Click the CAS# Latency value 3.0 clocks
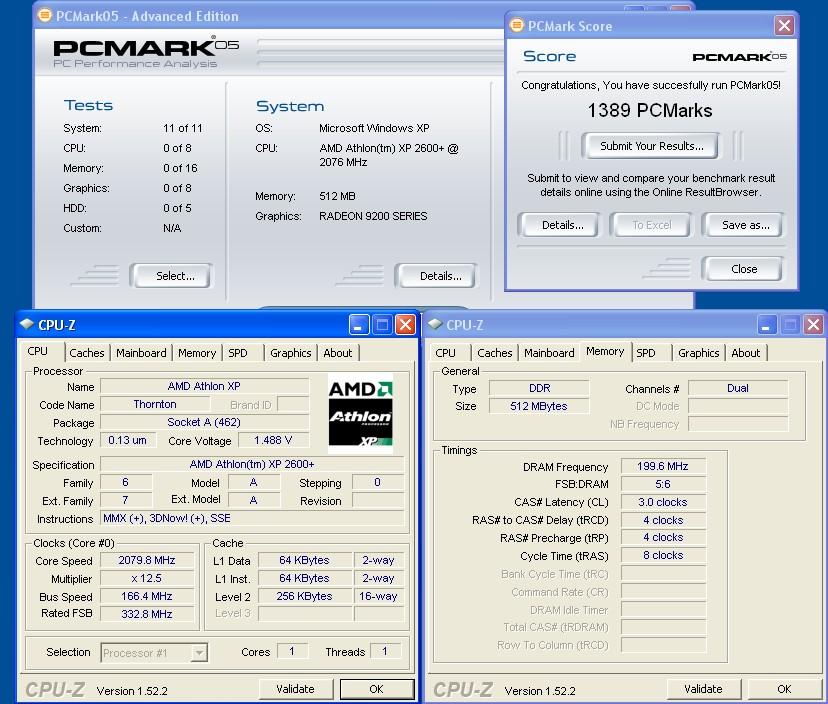 [663, 502]
